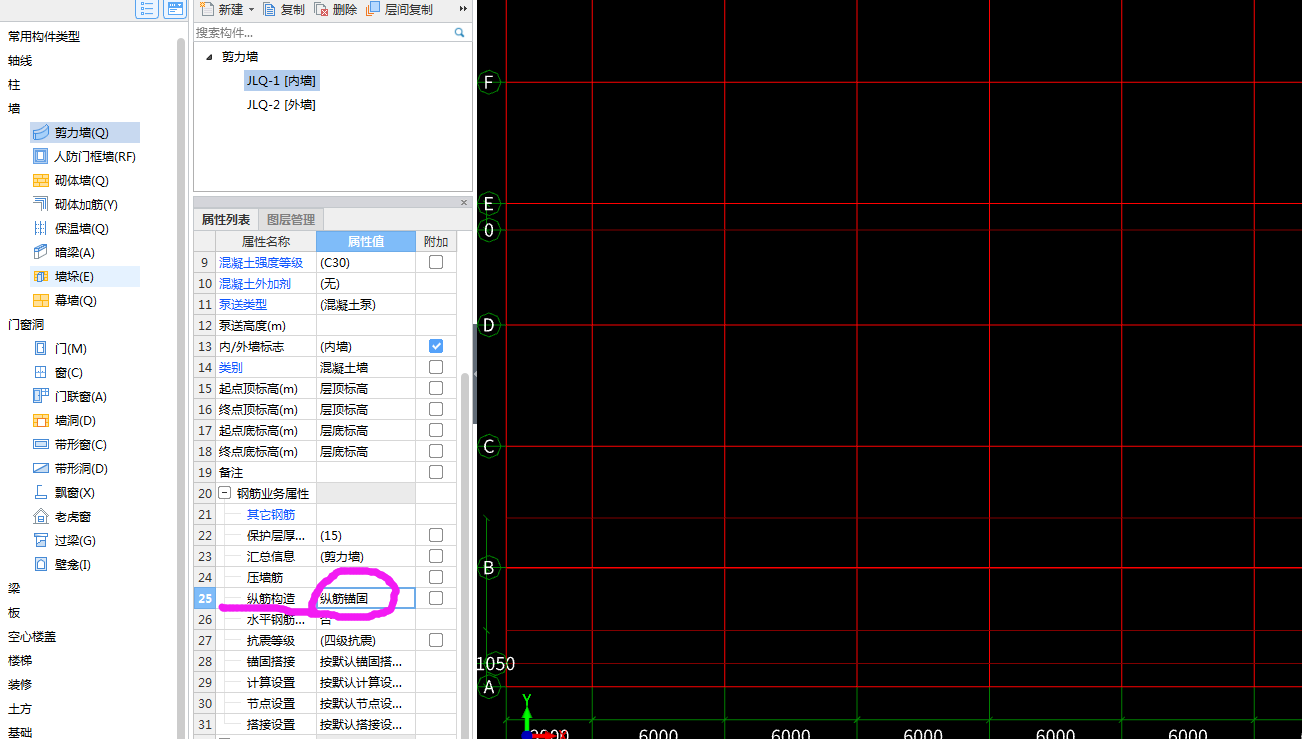Select the 飘窗(X) bay window icon
1302x739 pixels.
[41, 492]
